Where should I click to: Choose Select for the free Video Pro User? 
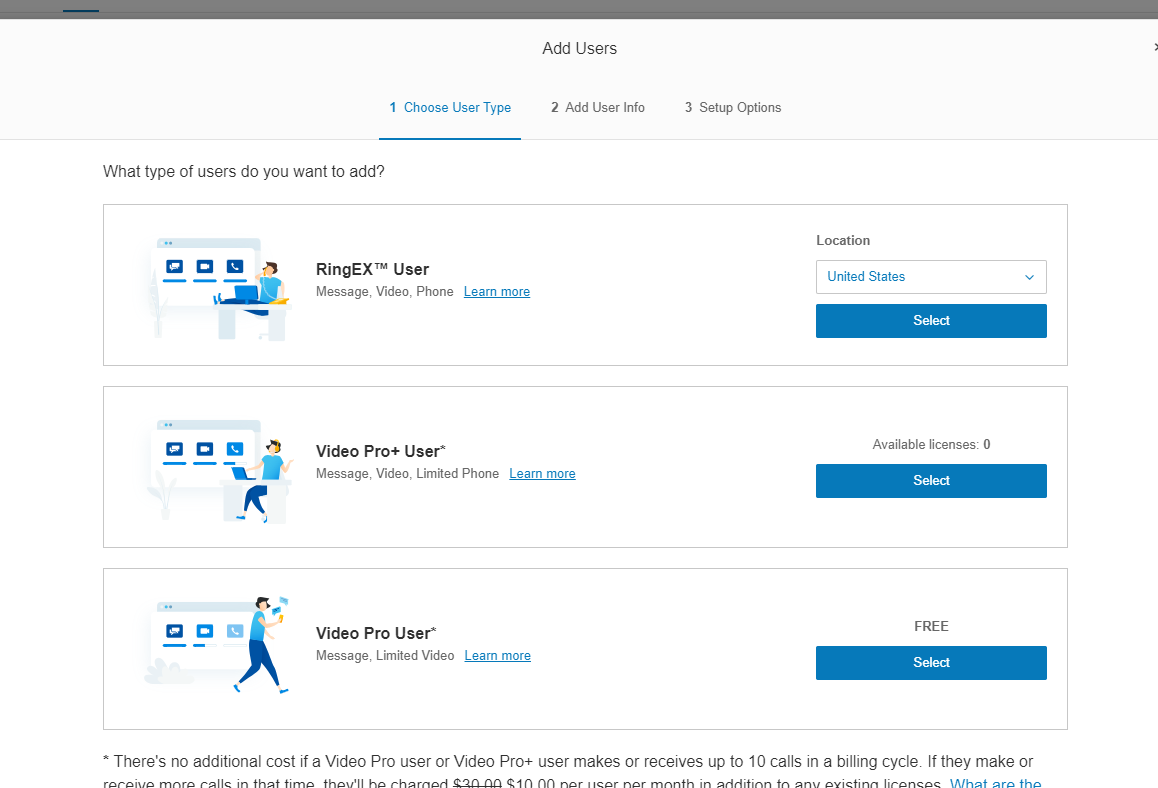point(930,663)
